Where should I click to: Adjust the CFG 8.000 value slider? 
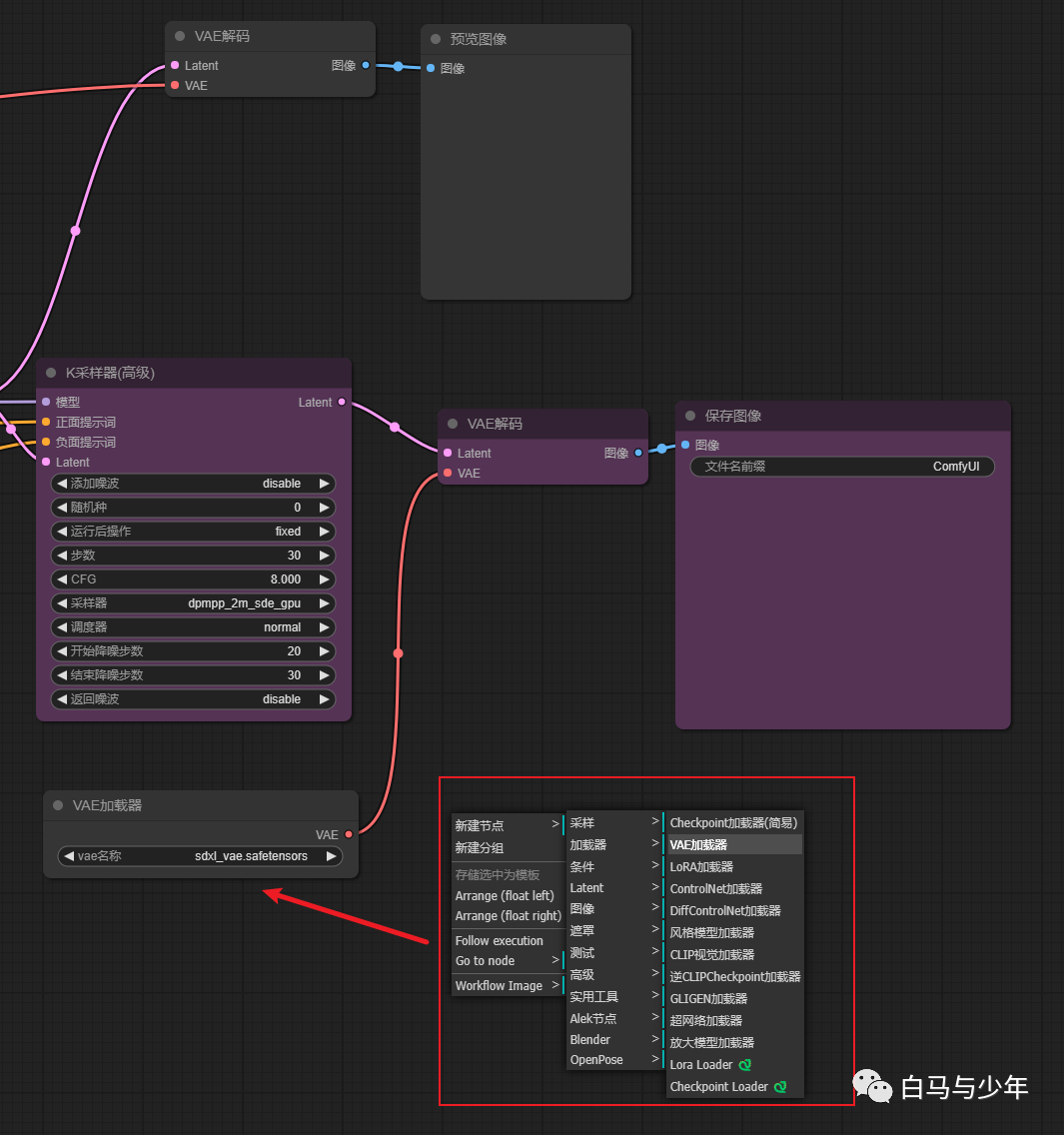193,579
